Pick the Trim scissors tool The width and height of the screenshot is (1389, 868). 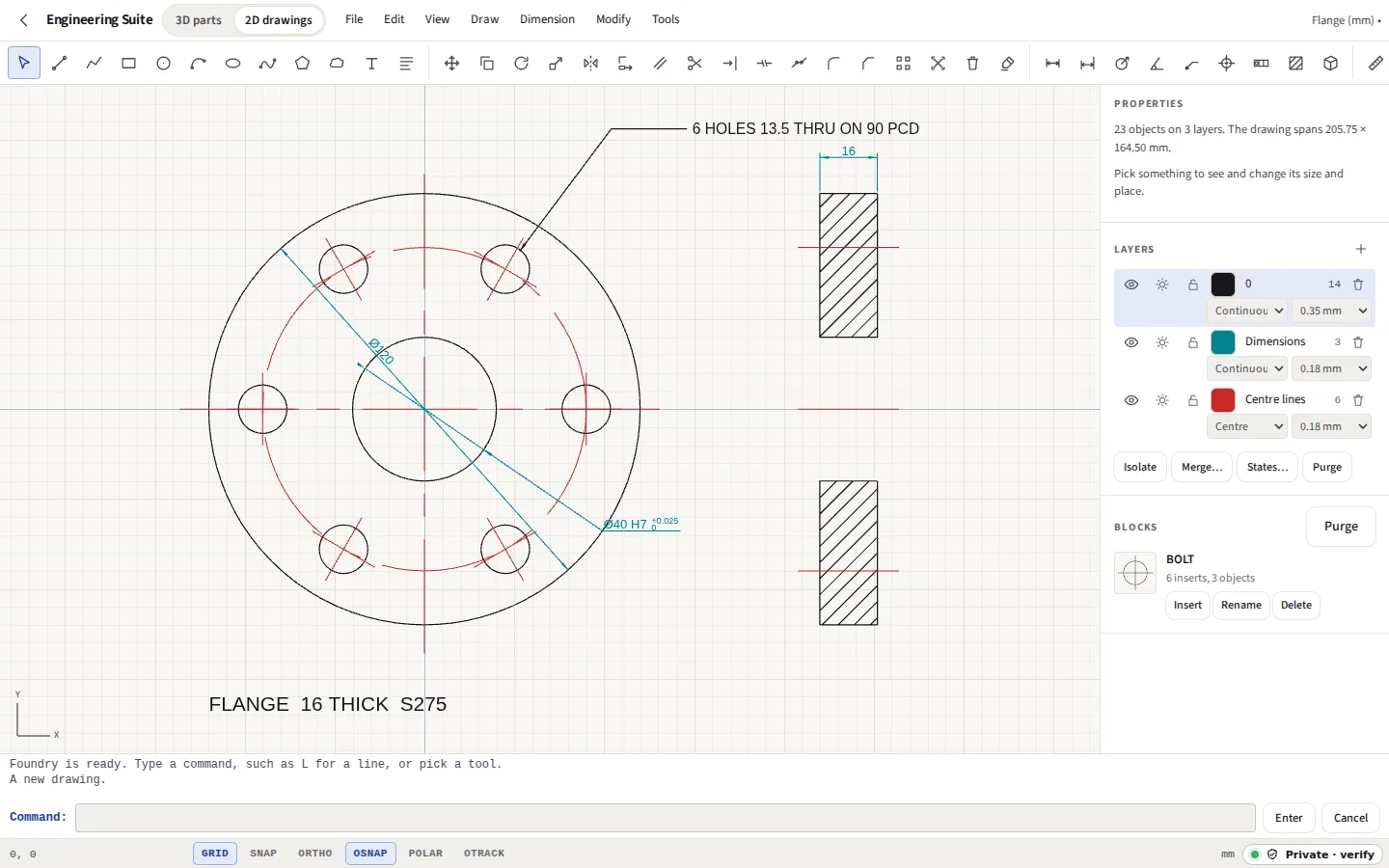click(694, 64)
